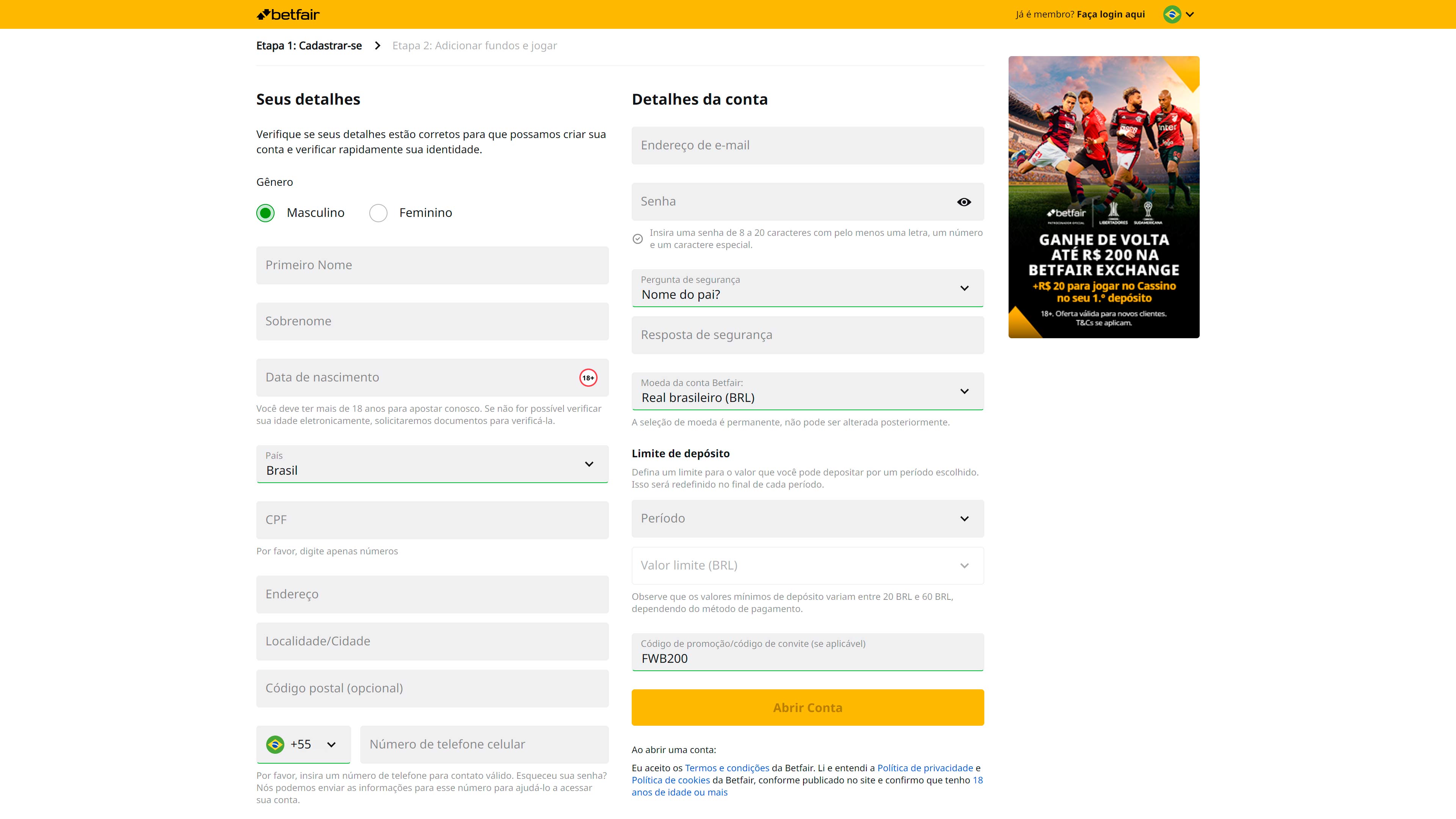Viewport: 1456px width, 819px height.
Task: Click the Detalhes da conta heading
Action: coord(700,99)
